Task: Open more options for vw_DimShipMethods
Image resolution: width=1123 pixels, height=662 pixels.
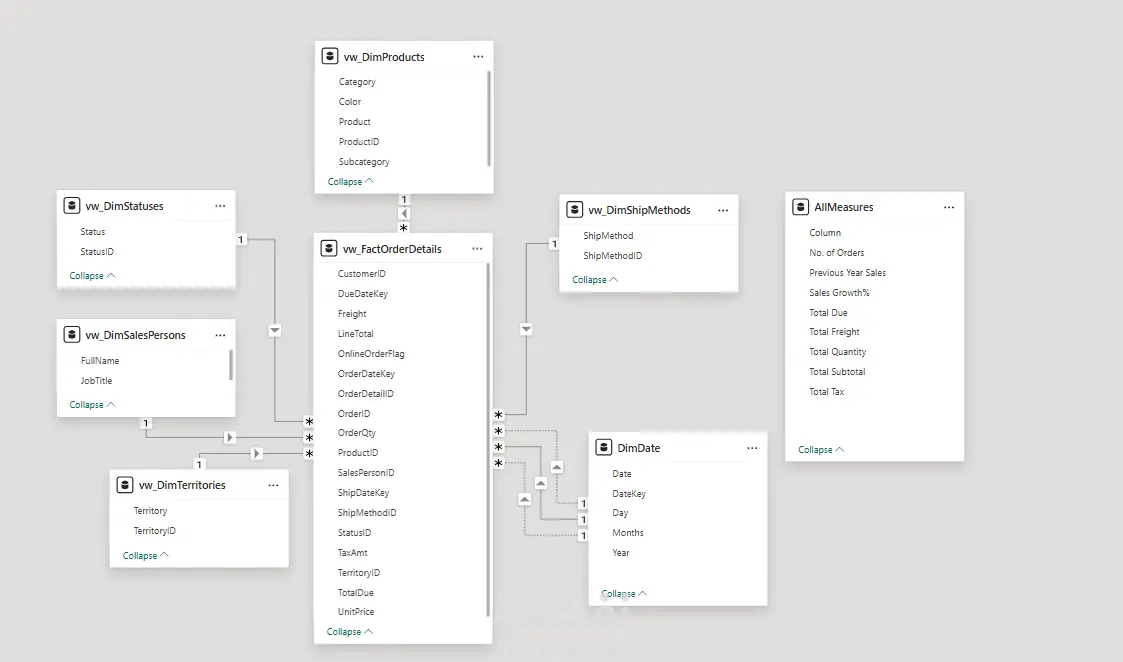Action: [723, 210]
